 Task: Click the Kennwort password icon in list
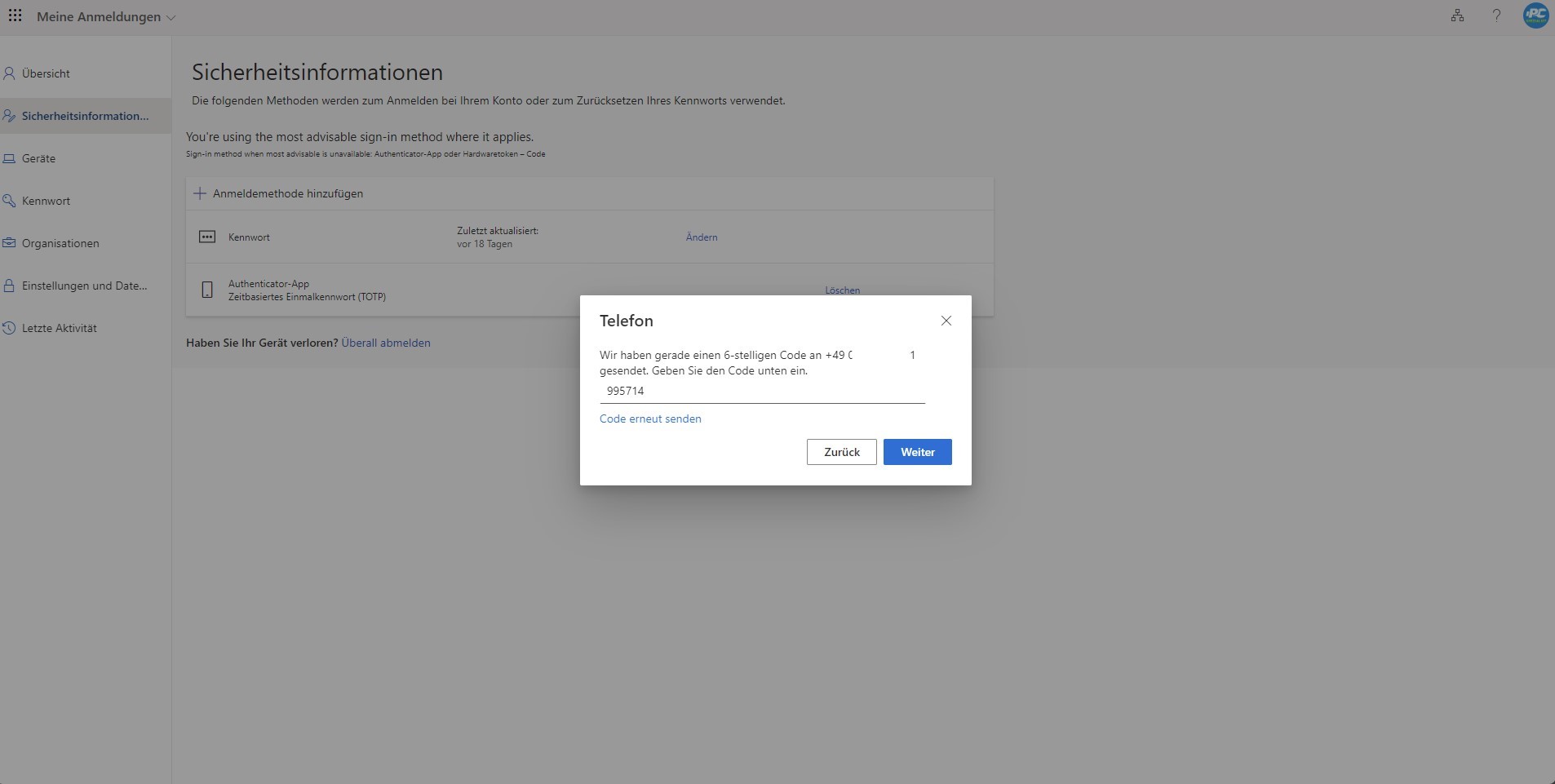coord(207,237)
